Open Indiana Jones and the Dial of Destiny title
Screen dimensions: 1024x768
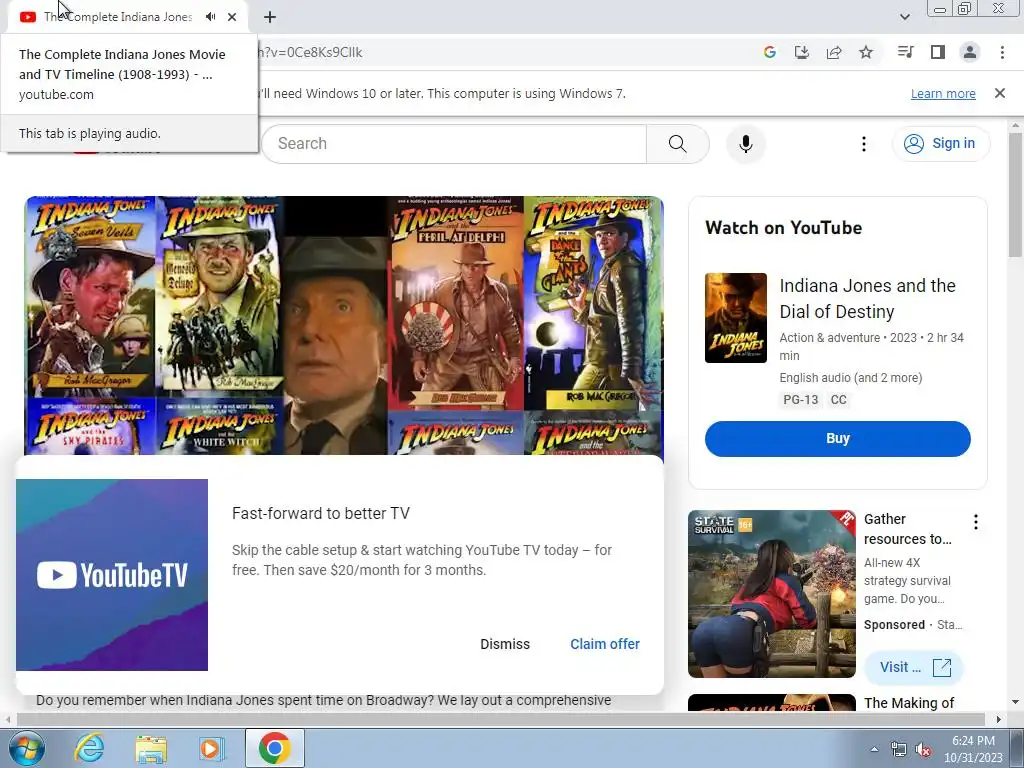(867, 298)
